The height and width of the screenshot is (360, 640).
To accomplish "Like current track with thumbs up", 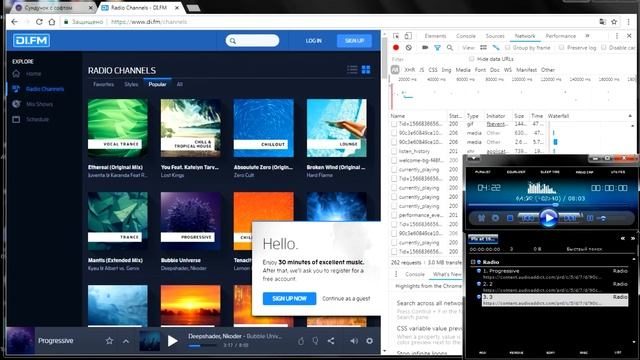I will point(301,341).
